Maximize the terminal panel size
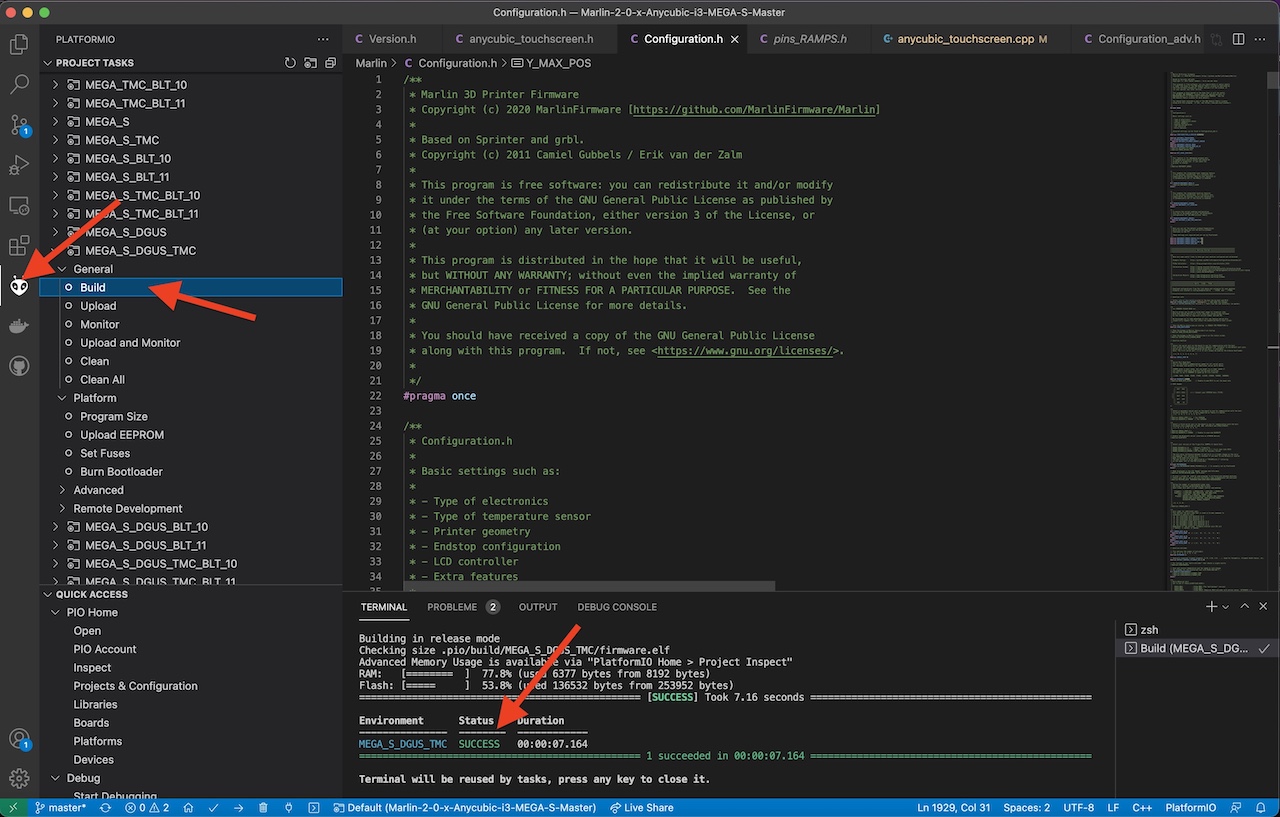Screen dimensions: 1280x817 pos(1245,607)
